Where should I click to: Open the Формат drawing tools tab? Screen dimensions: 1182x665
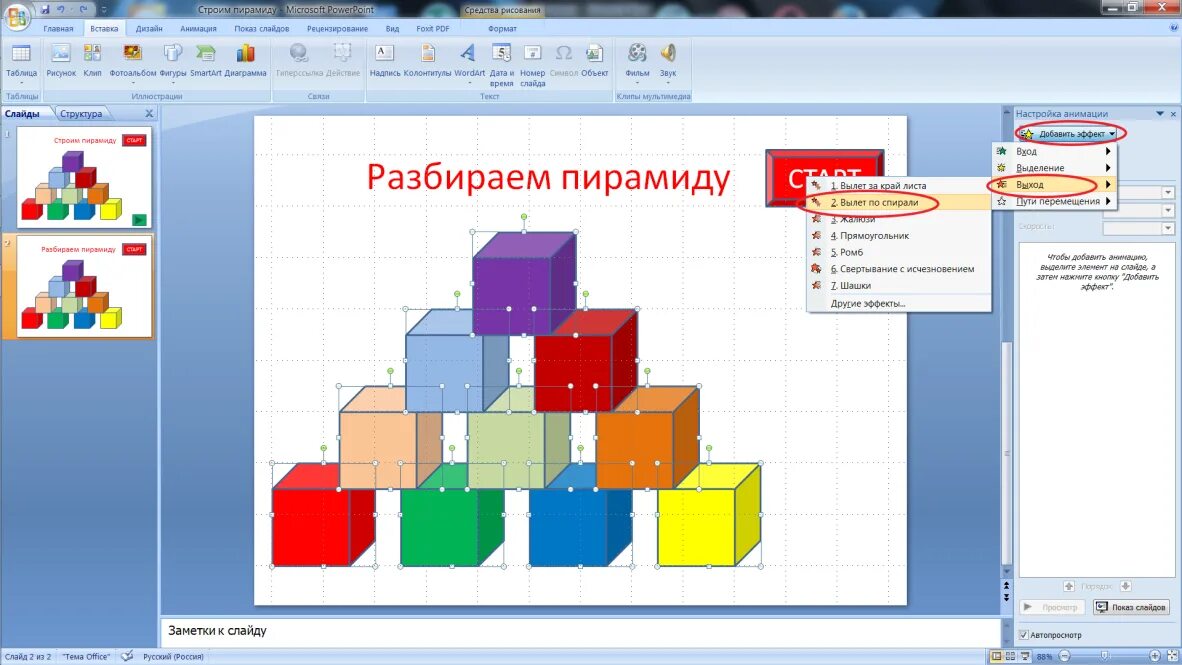502,29
